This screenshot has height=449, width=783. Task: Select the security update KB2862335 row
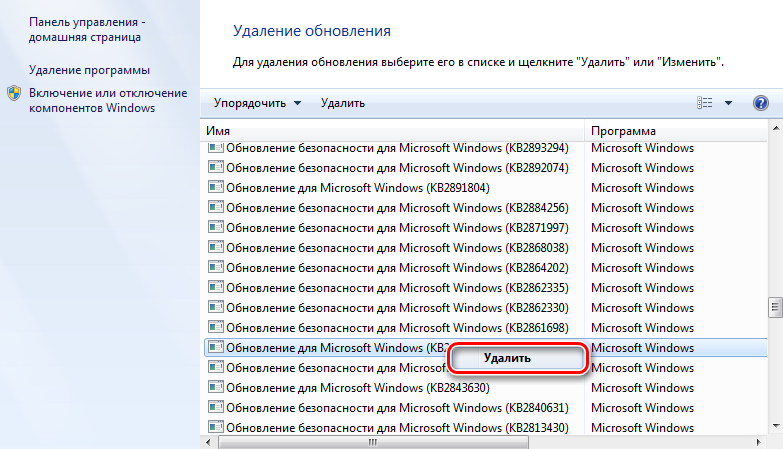click(x=397, y=288)
